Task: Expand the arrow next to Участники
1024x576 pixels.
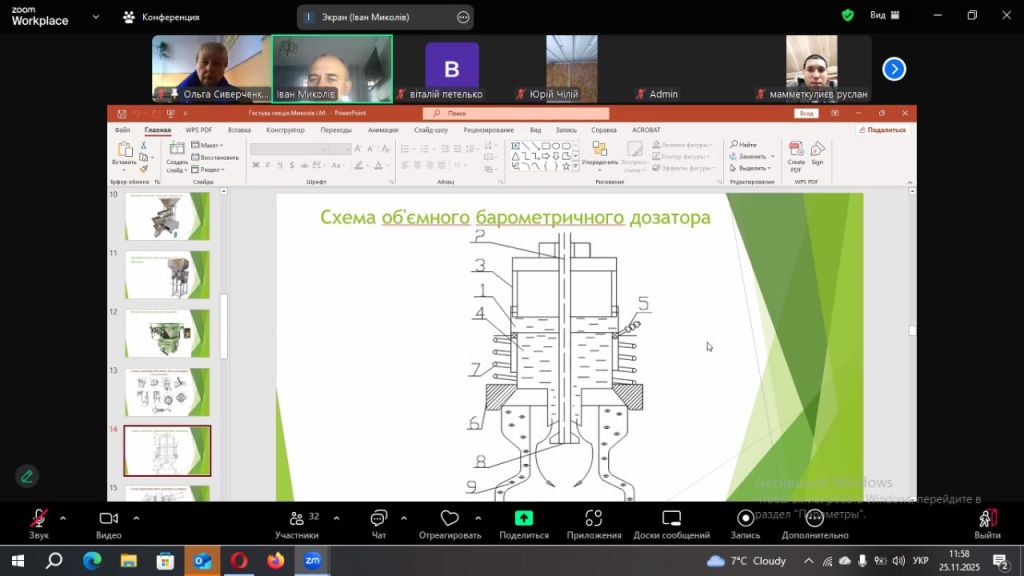Action: pos(336,518)
